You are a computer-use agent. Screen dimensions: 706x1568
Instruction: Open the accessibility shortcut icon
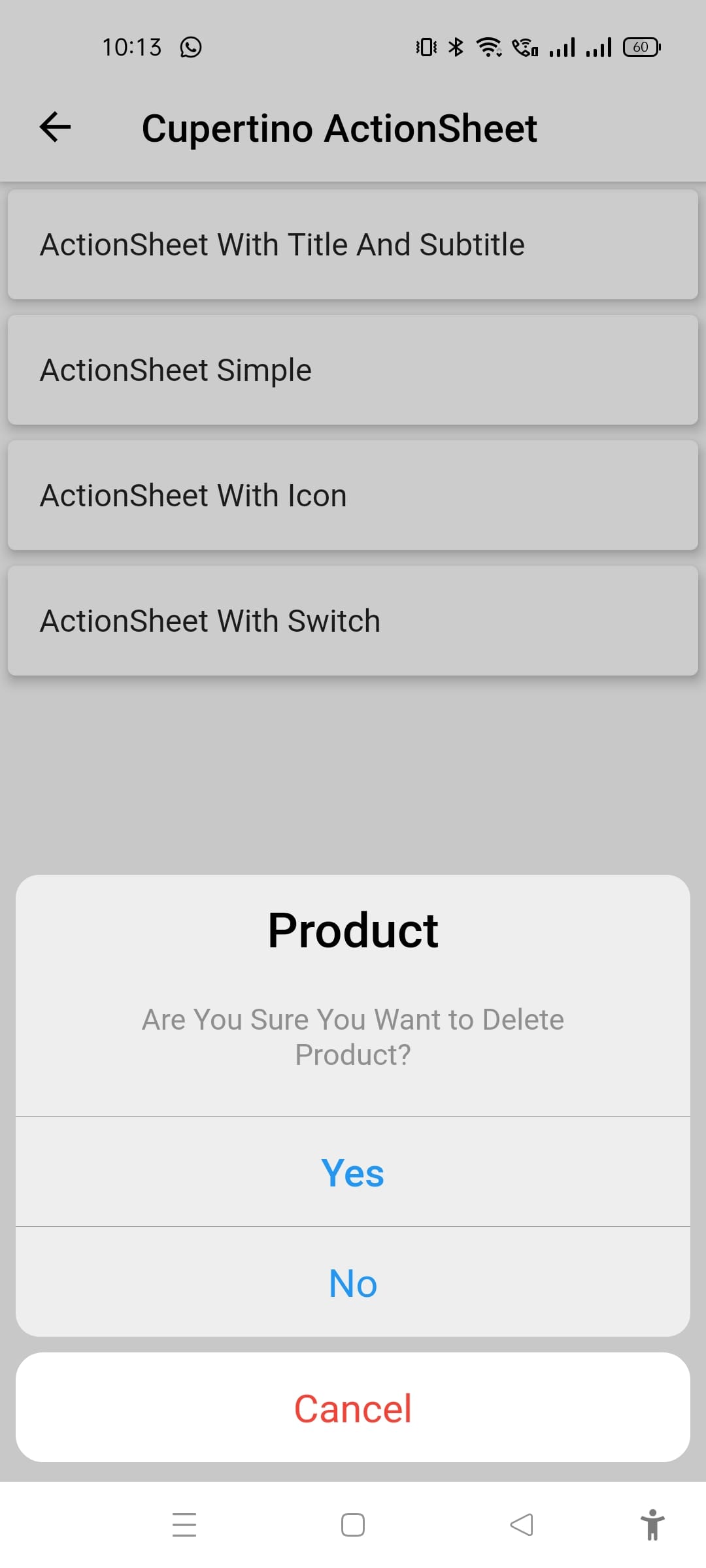(652, 1524)
